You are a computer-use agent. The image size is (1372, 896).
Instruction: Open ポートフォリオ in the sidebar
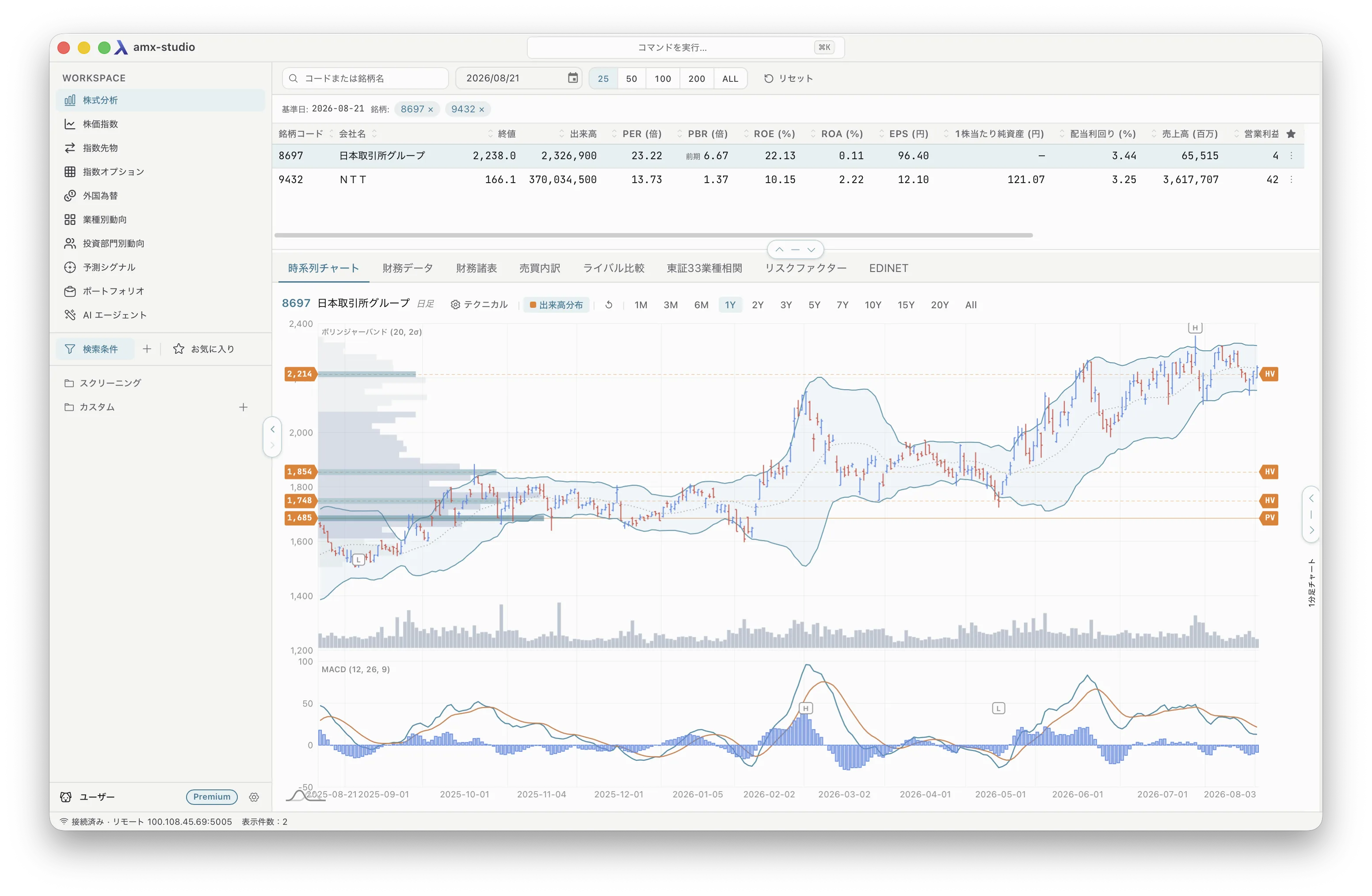point(160,291)
